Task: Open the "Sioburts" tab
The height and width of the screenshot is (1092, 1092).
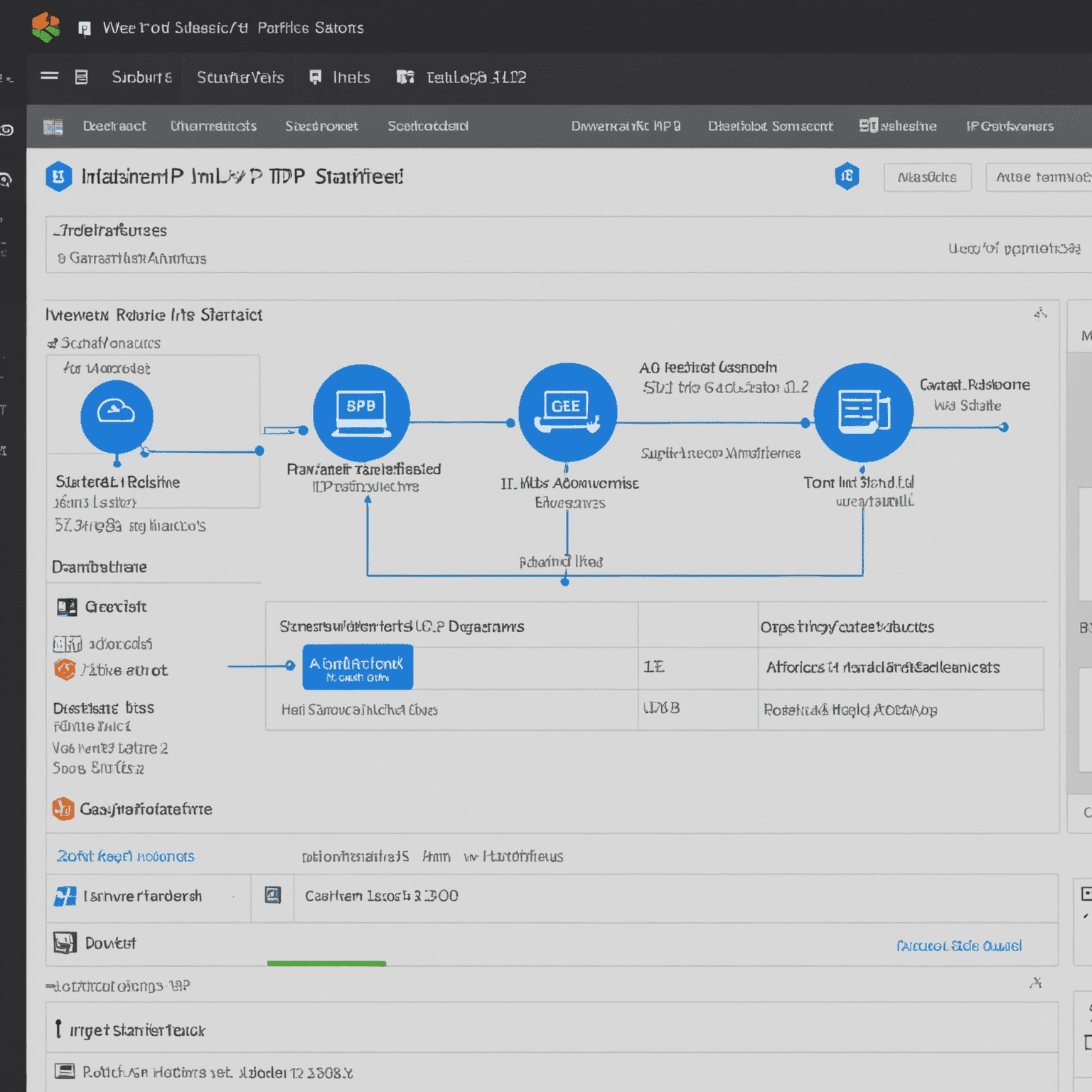Action: pos(141,77)
